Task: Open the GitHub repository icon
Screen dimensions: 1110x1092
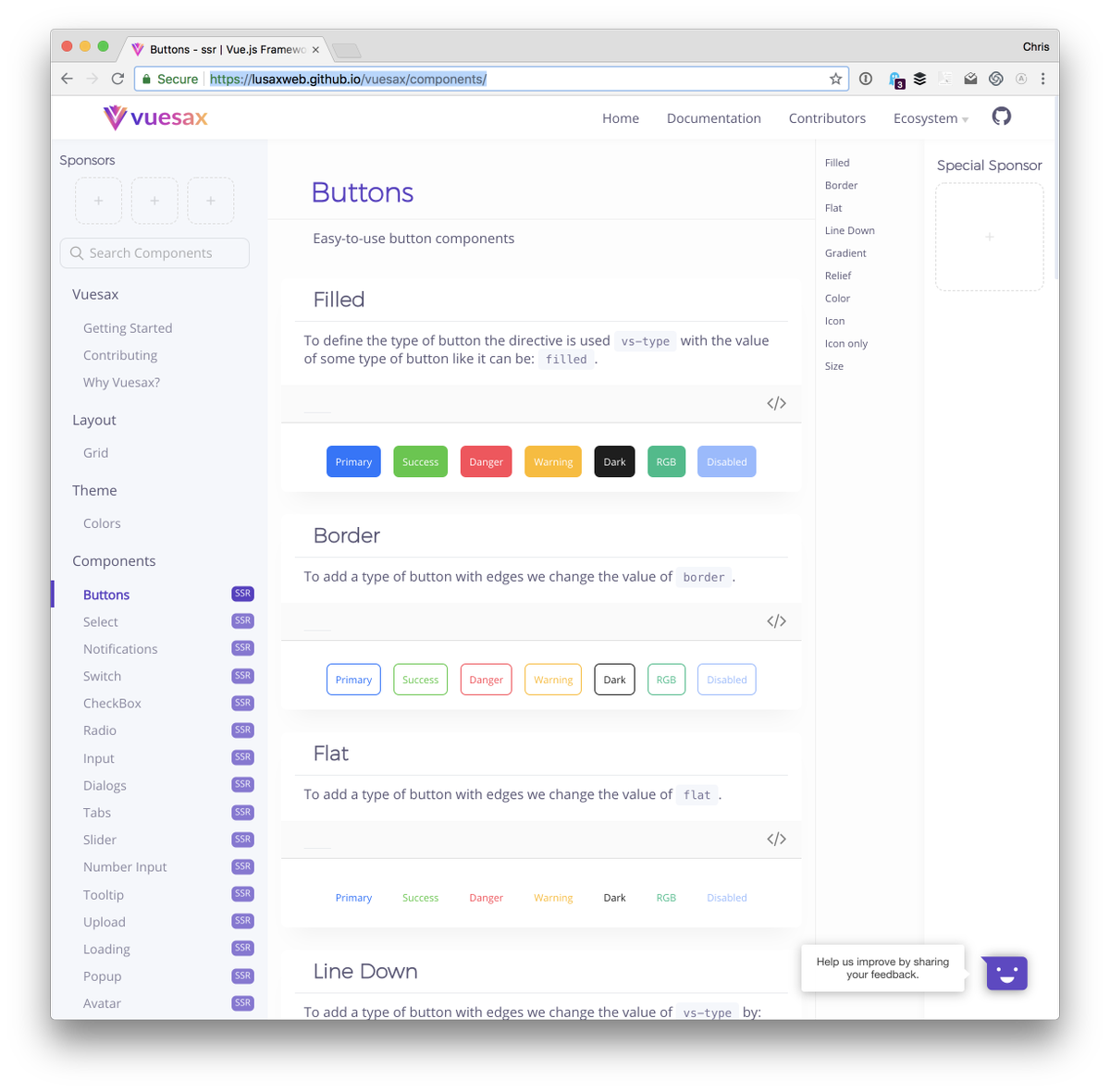Action: (1001, 117)
